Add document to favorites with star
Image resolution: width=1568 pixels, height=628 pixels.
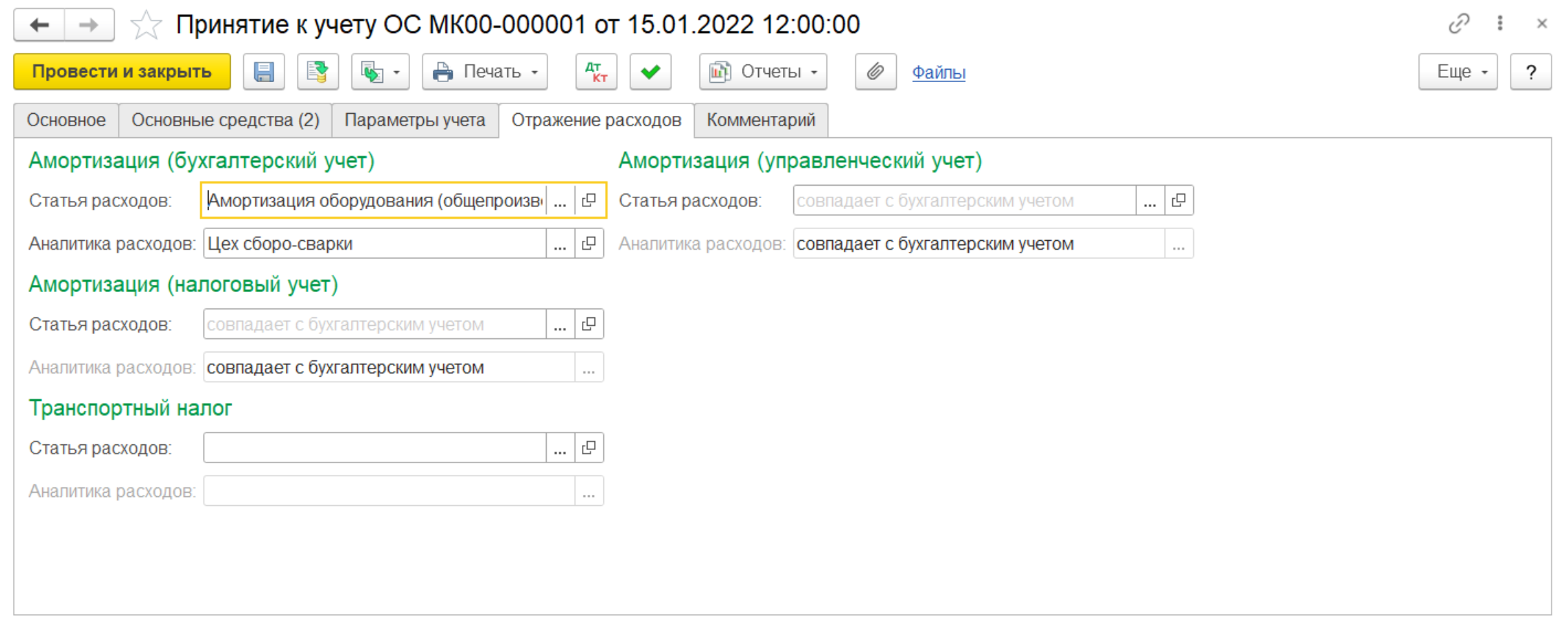[x=146, y=26]
